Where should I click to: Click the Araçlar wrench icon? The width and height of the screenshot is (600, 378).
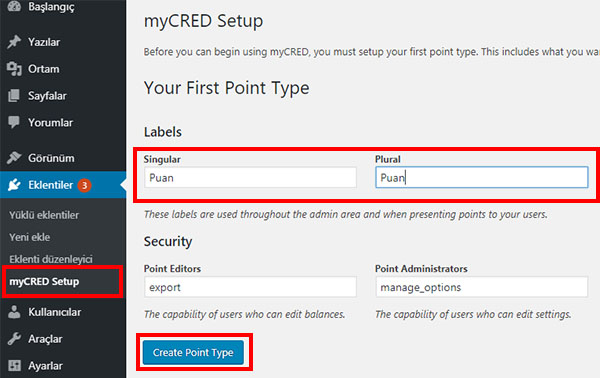click(x=14, y=339)
